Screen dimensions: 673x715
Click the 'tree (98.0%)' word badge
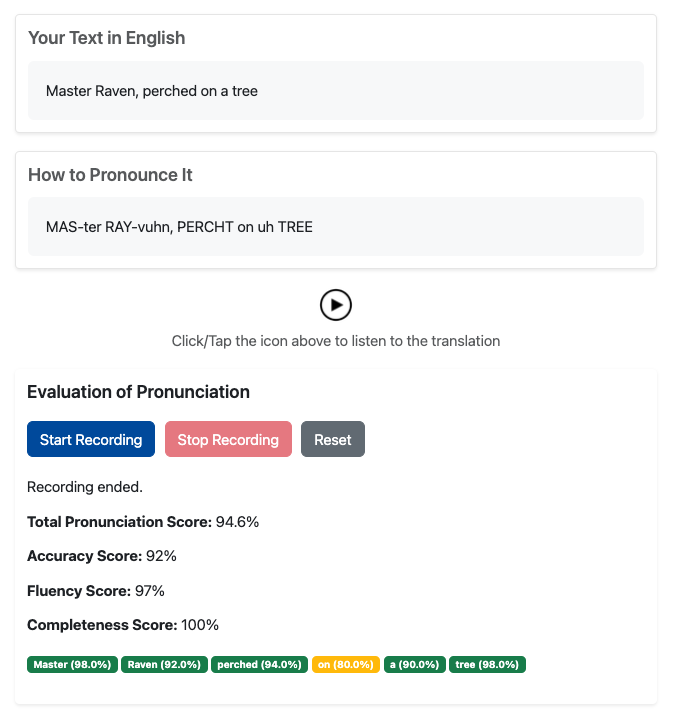click(x=487, y=664)
